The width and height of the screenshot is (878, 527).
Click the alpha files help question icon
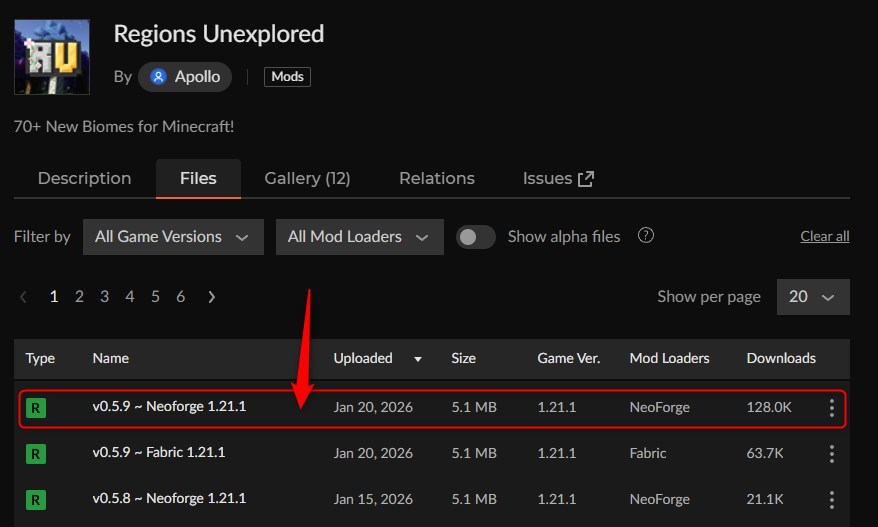click(646, 236)
